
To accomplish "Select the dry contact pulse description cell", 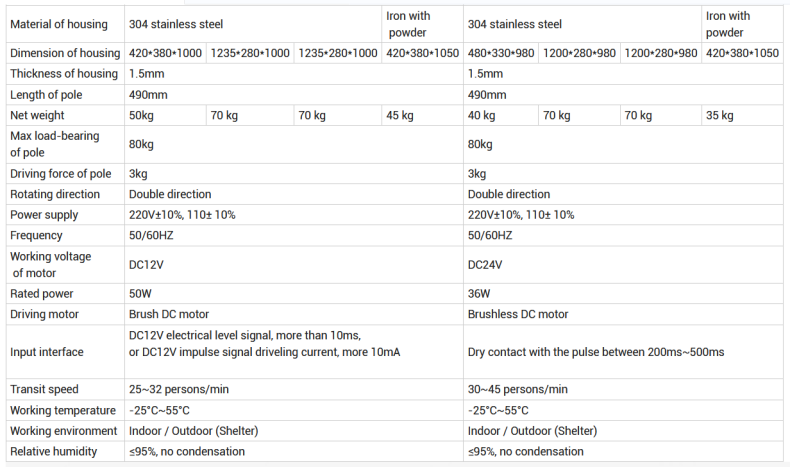I will click(x=596, y=352).
